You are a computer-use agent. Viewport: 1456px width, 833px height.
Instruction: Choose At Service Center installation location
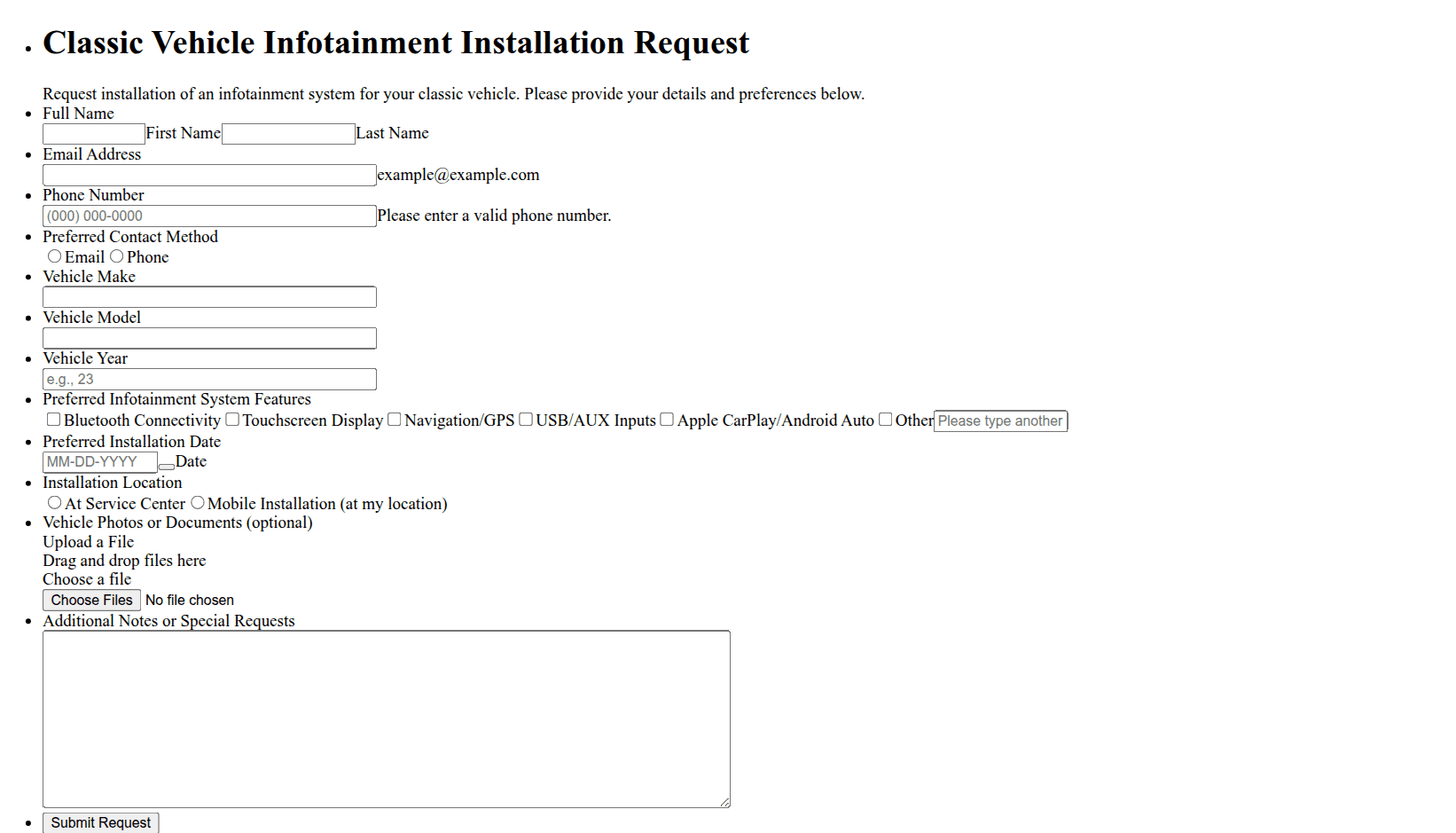coord(55,503)
